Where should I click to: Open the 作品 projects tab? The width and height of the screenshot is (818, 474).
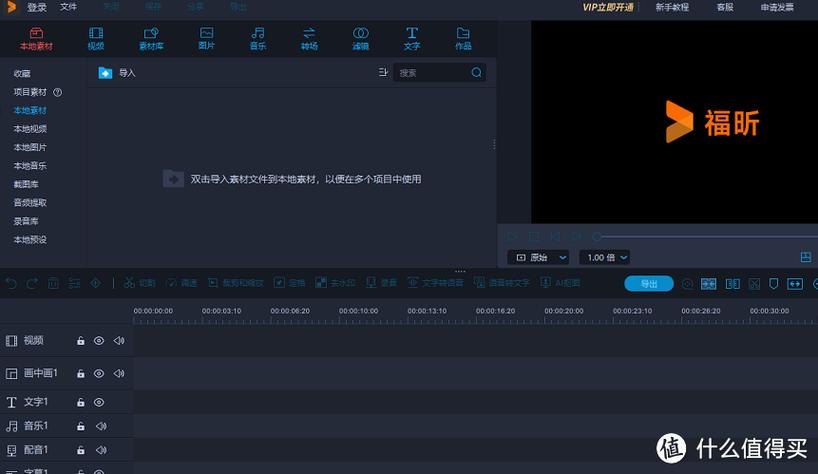coord(463,39)
